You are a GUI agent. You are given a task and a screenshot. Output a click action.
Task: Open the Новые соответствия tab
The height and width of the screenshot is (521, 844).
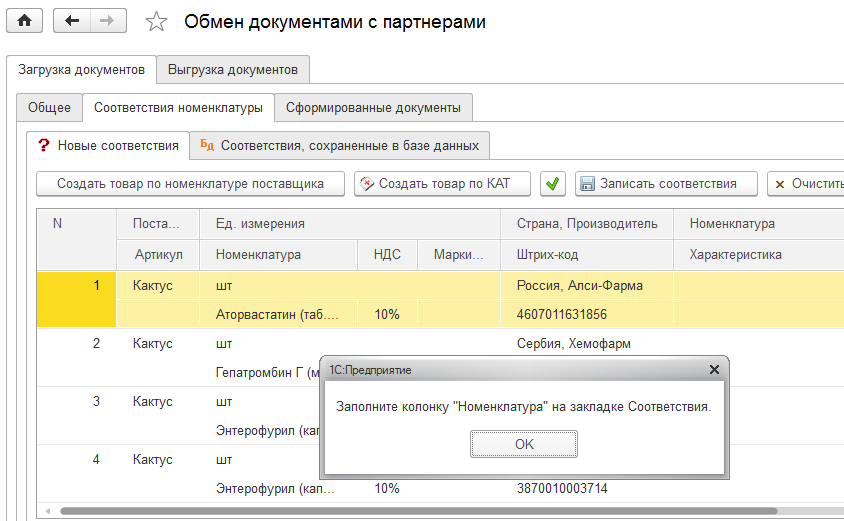click(x=108, y=145)
